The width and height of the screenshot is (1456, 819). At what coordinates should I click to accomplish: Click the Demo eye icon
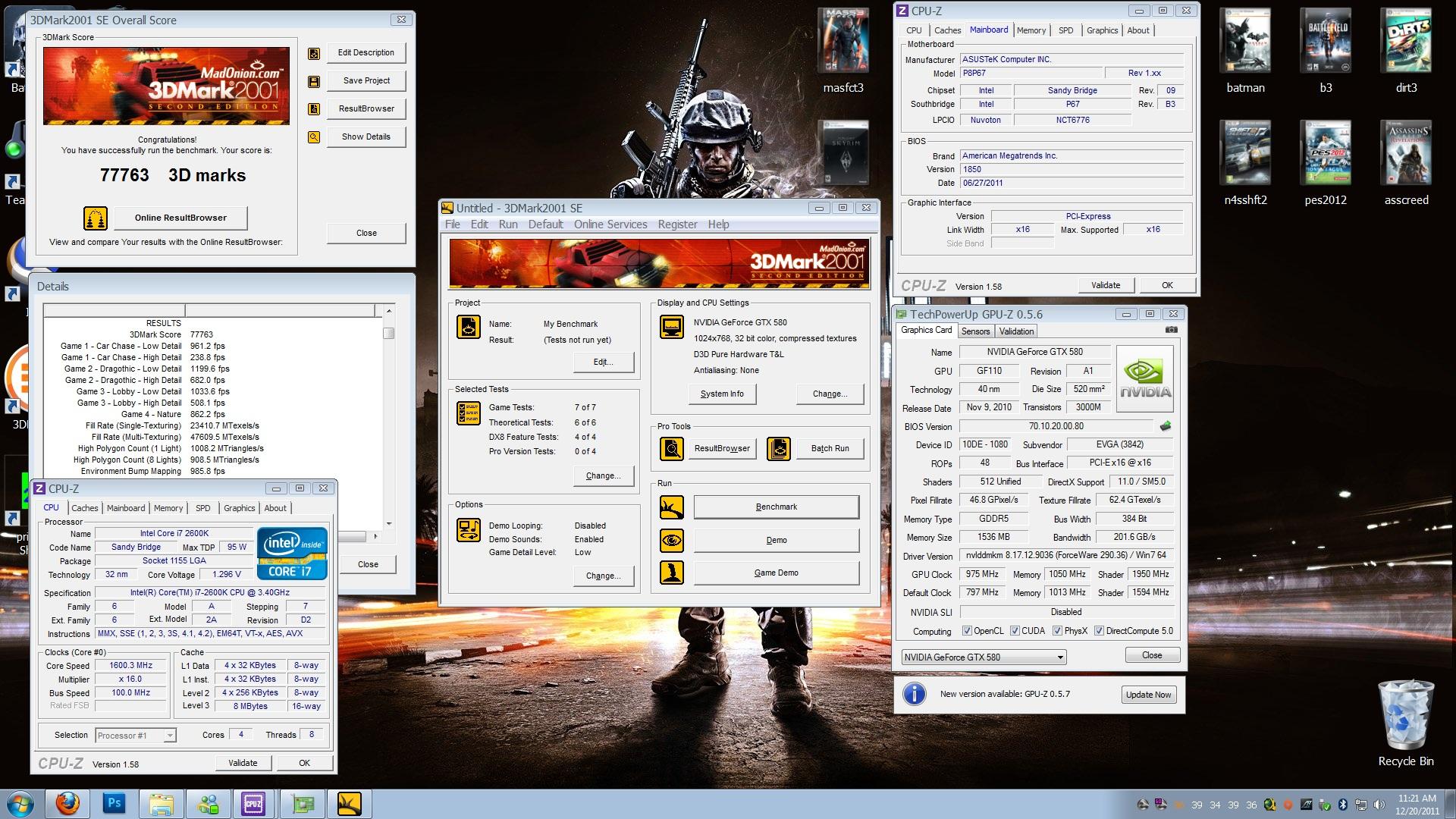(672, 541)
